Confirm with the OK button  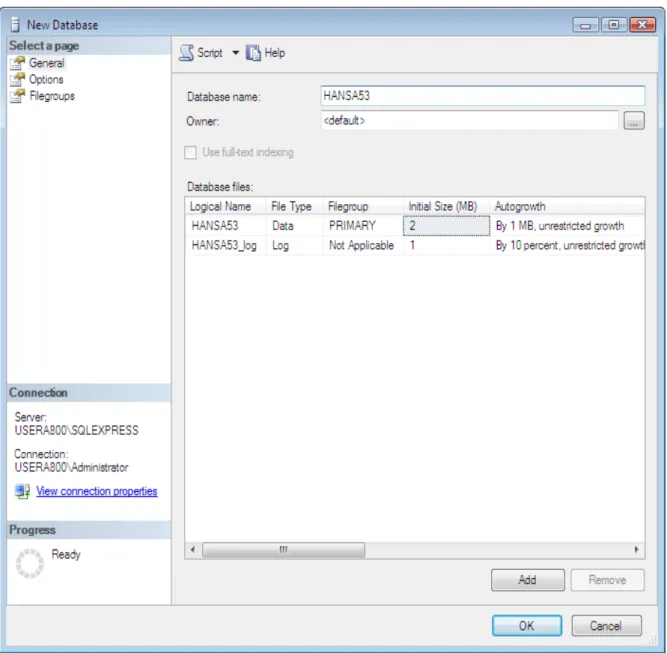pos(527,626)
